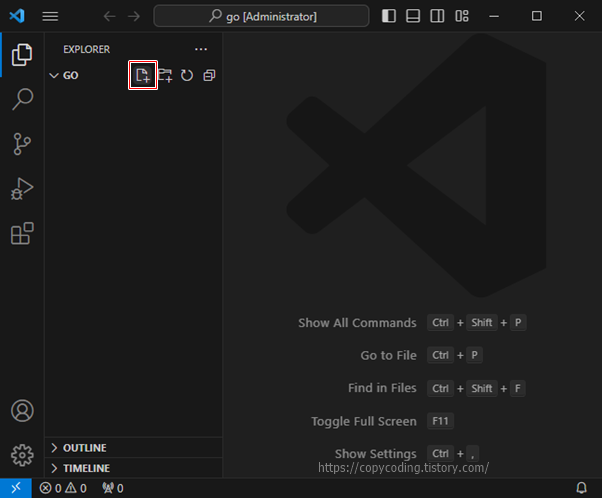The width and height of the screenshot is (602, 498).
Task: Toggle the secondary side bar
Action: pyautogui.click(x=437, y=16)
